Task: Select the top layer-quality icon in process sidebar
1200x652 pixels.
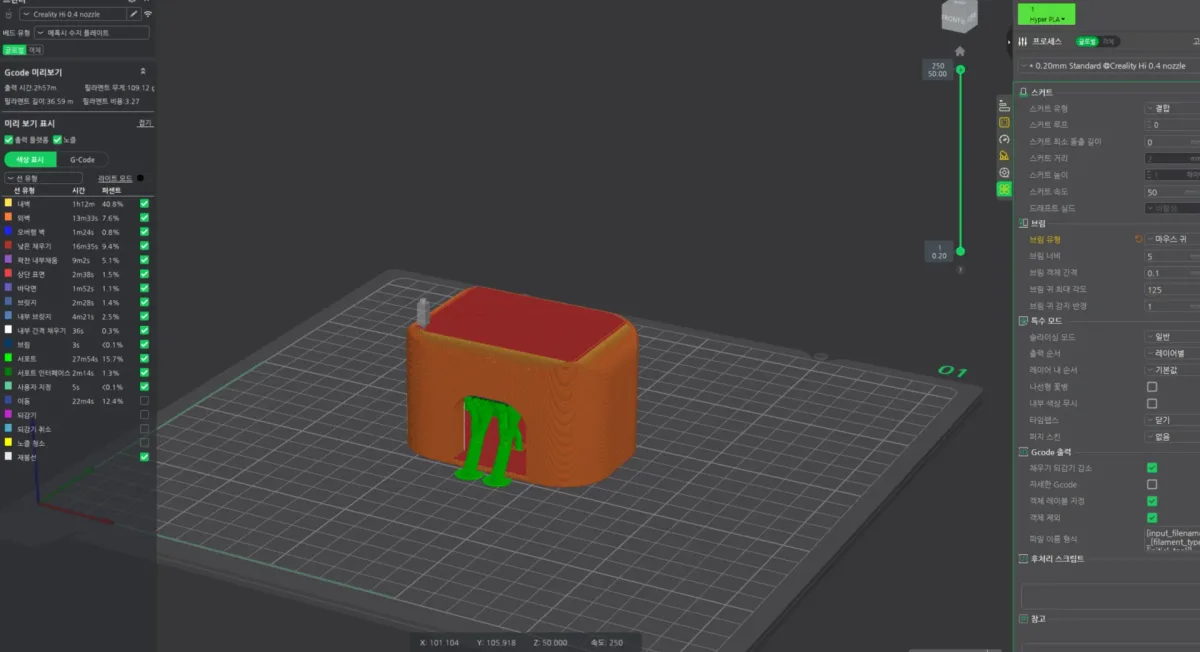Action: tap(1004, 106)
